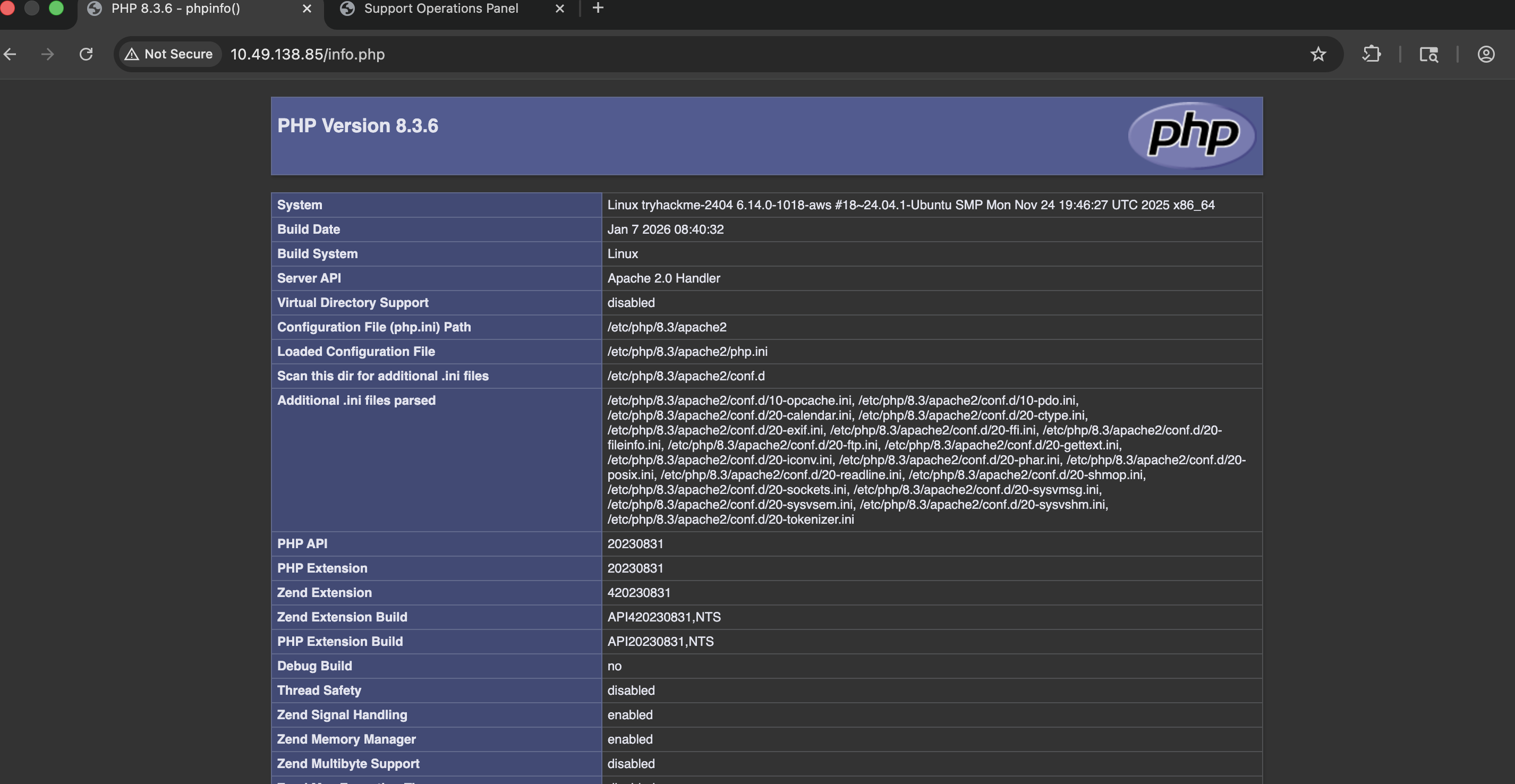1515x784 pixels.
Task: Reload the phpinfo page
Action: point(86,54)
